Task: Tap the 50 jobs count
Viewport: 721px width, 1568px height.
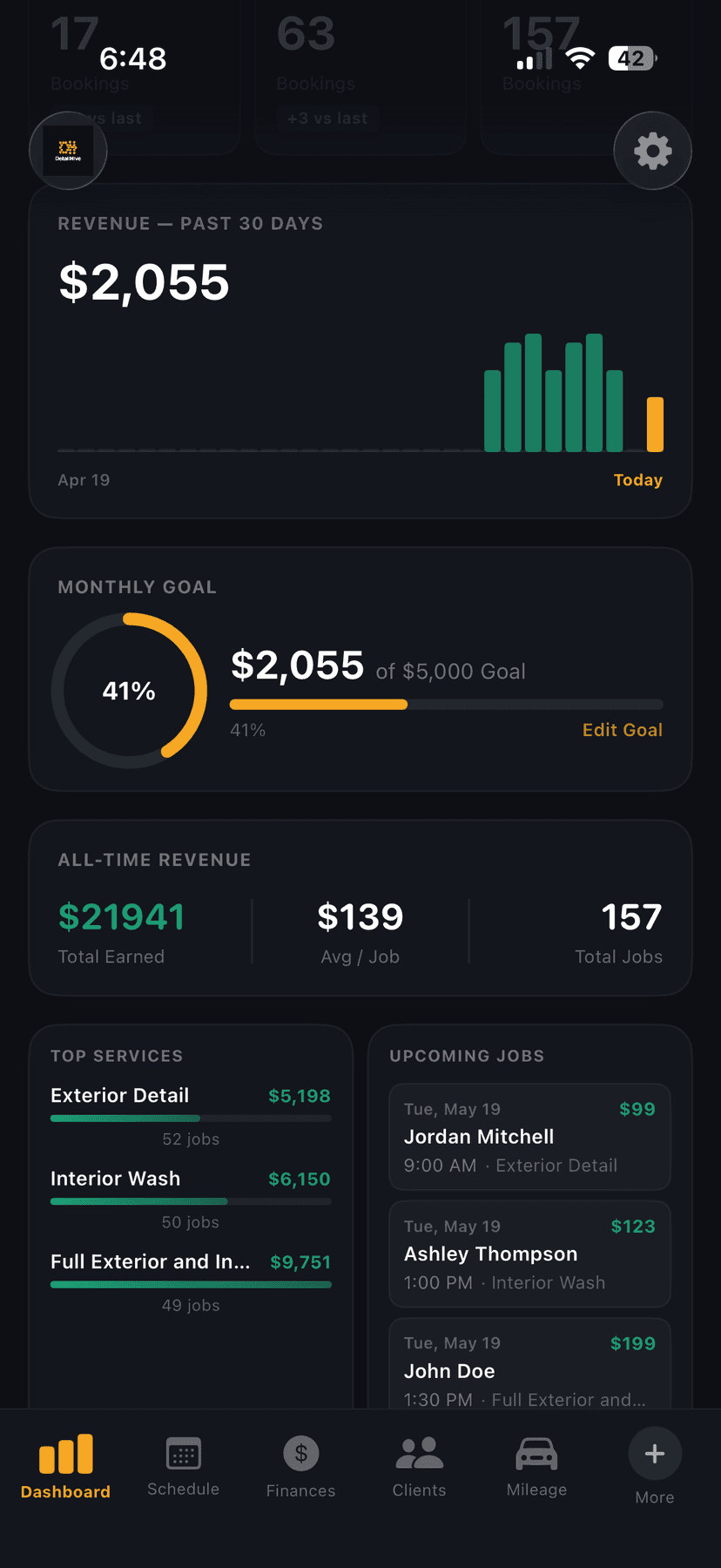Action: point(191,1222)
